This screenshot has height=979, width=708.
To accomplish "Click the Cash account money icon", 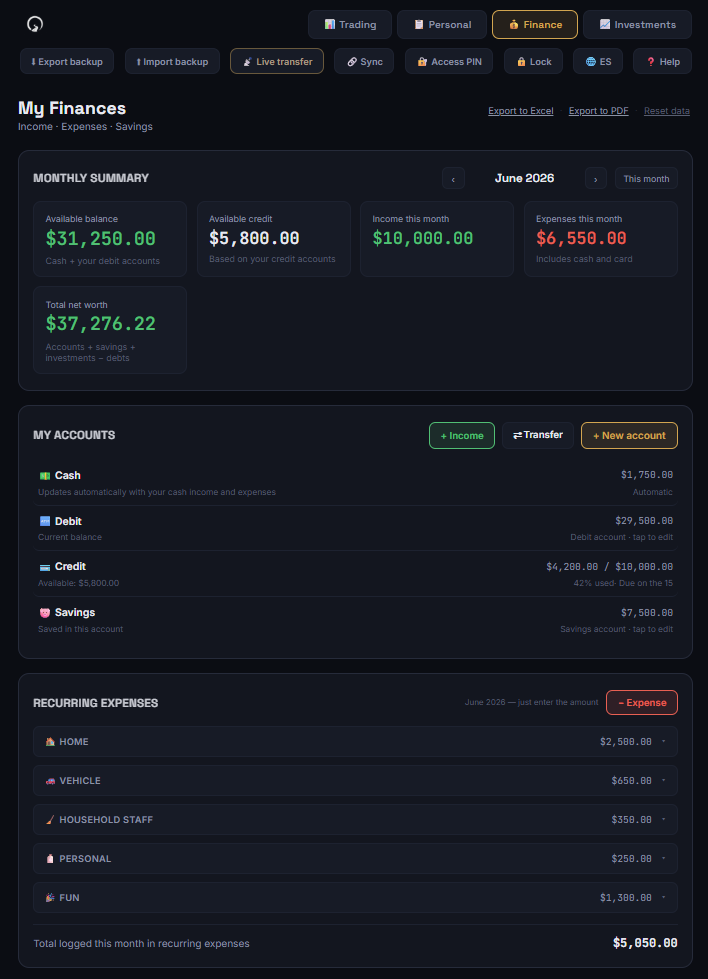I will (x=45, y=476).
